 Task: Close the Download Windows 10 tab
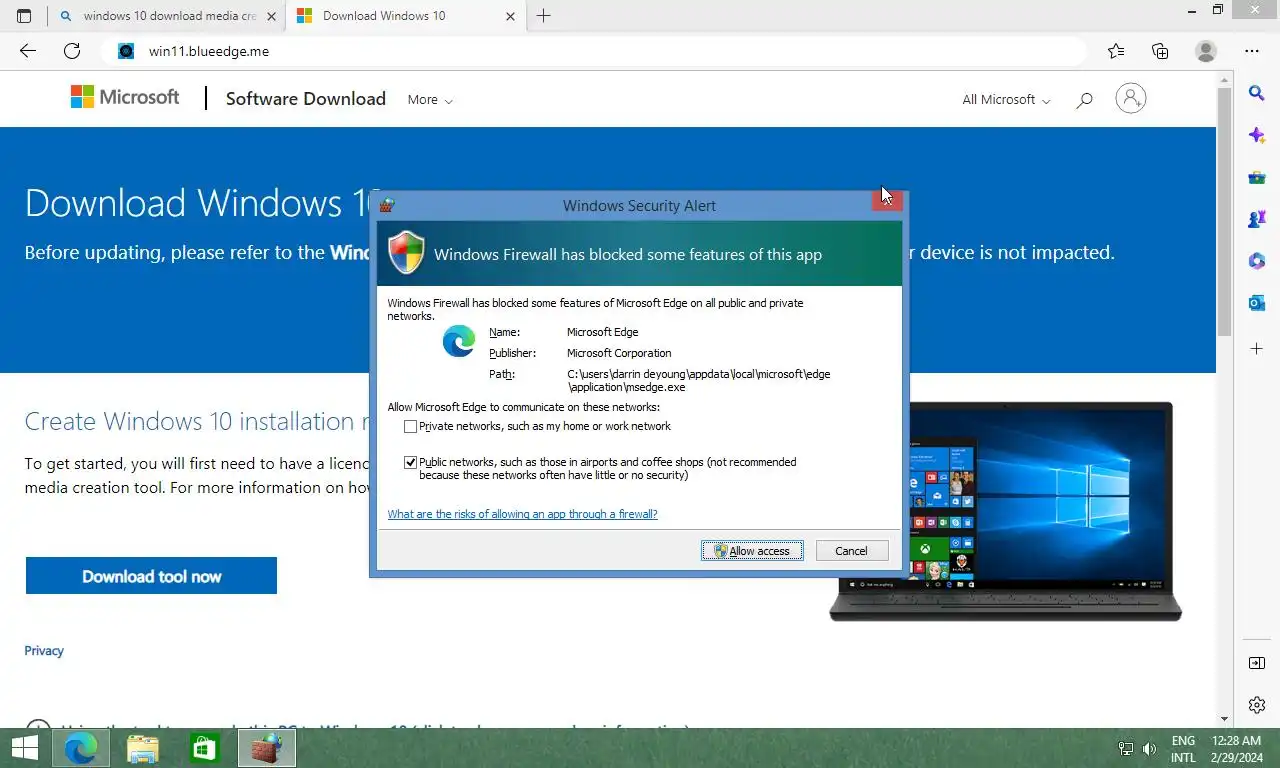click(511, 16)
